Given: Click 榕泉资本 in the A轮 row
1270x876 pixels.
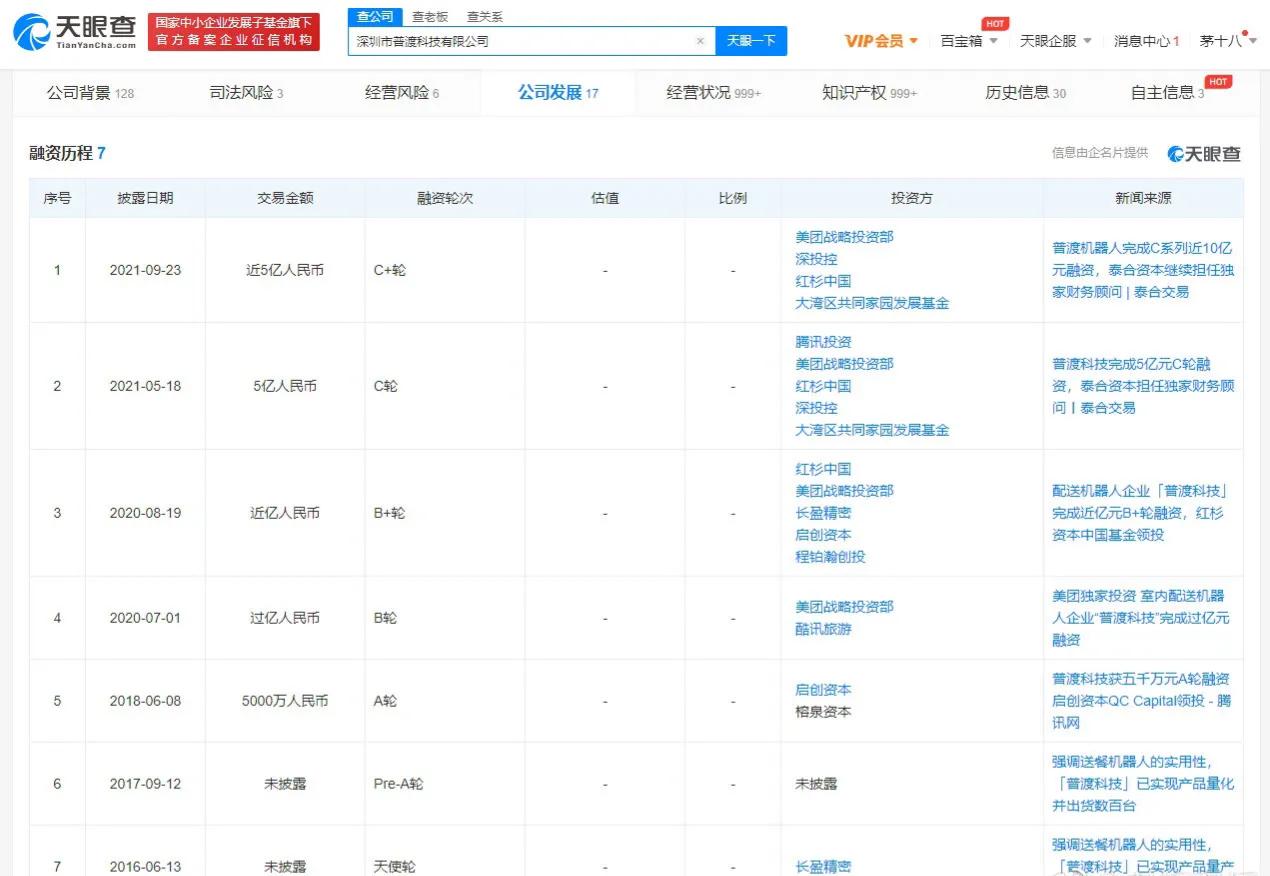Looking at the screenshot, I should tap(823, 712).
